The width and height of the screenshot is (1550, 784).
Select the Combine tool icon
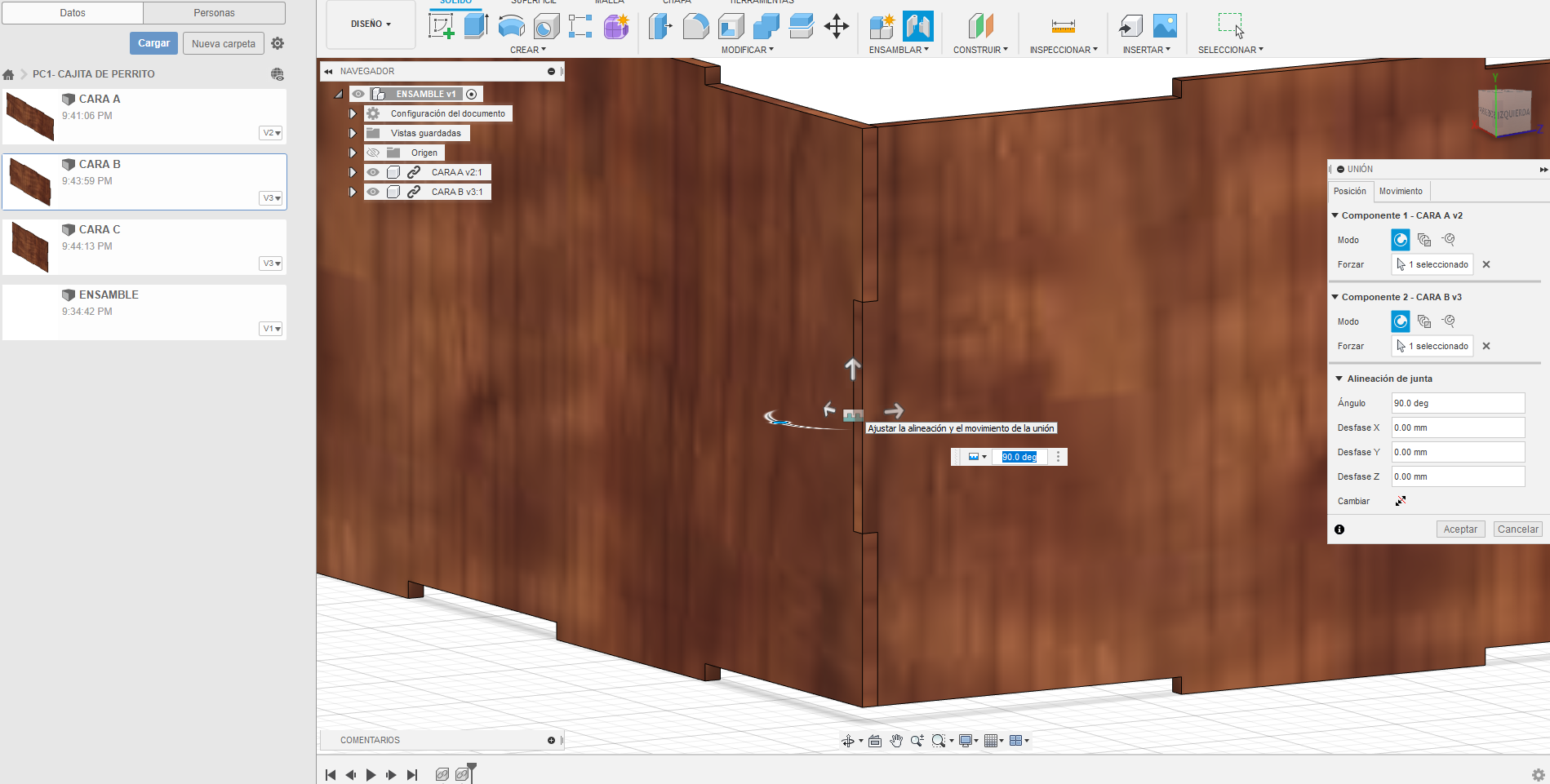pos(766,26)
